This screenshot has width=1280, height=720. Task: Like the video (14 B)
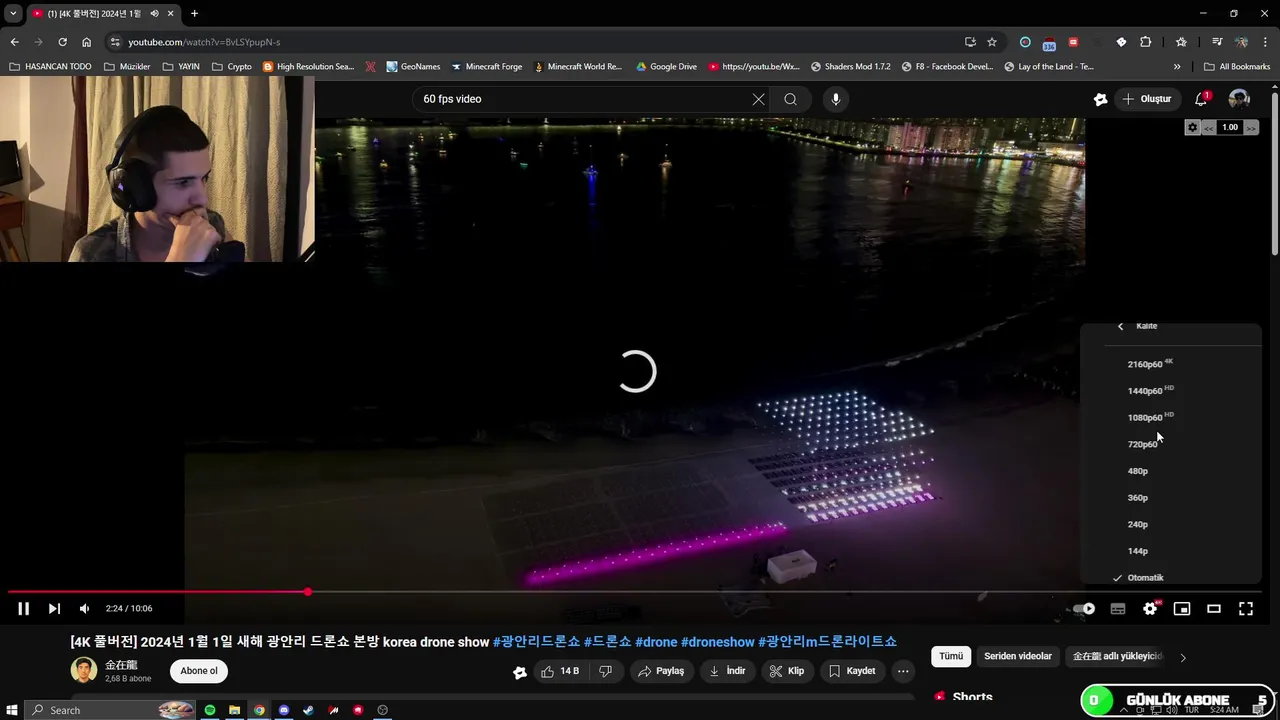coord(561,671)
